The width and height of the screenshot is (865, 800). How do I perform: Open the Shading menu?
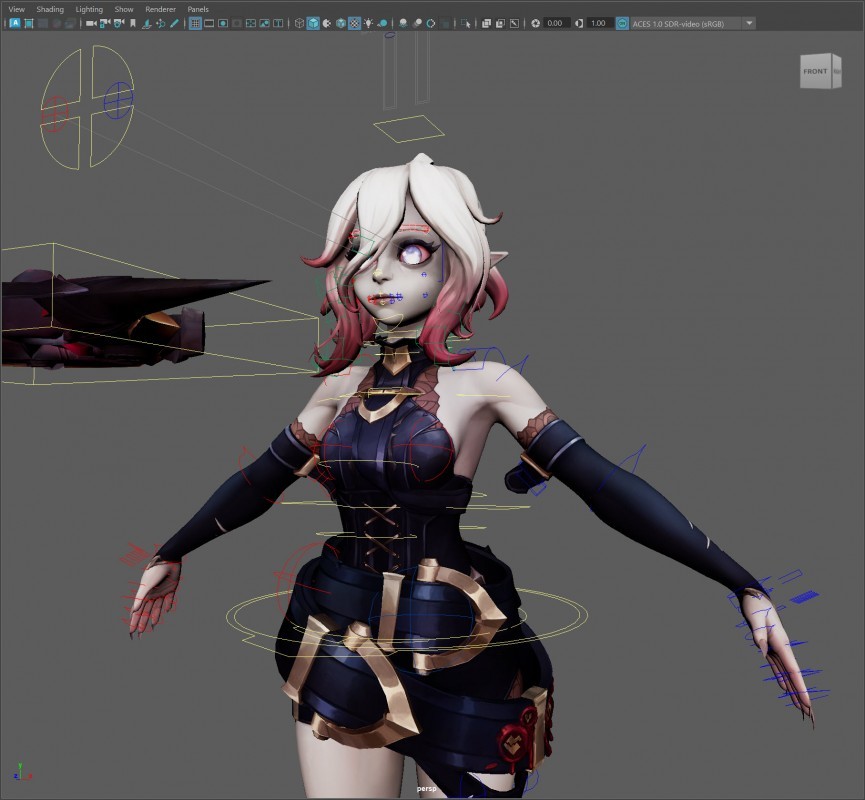pyautogui.click(x=50, y=9)
